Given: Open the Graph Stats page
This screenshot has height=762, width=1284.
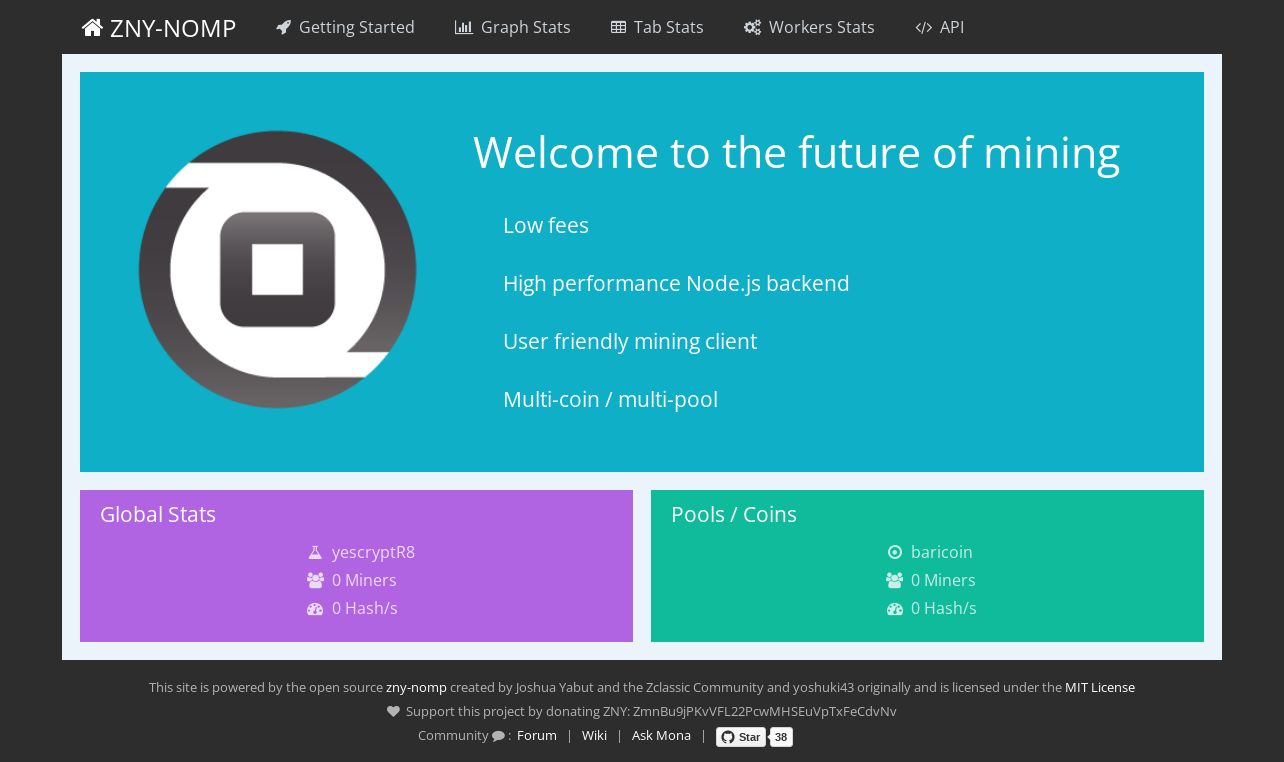Looking at the screenshot, I should click(x=513, y=27).
